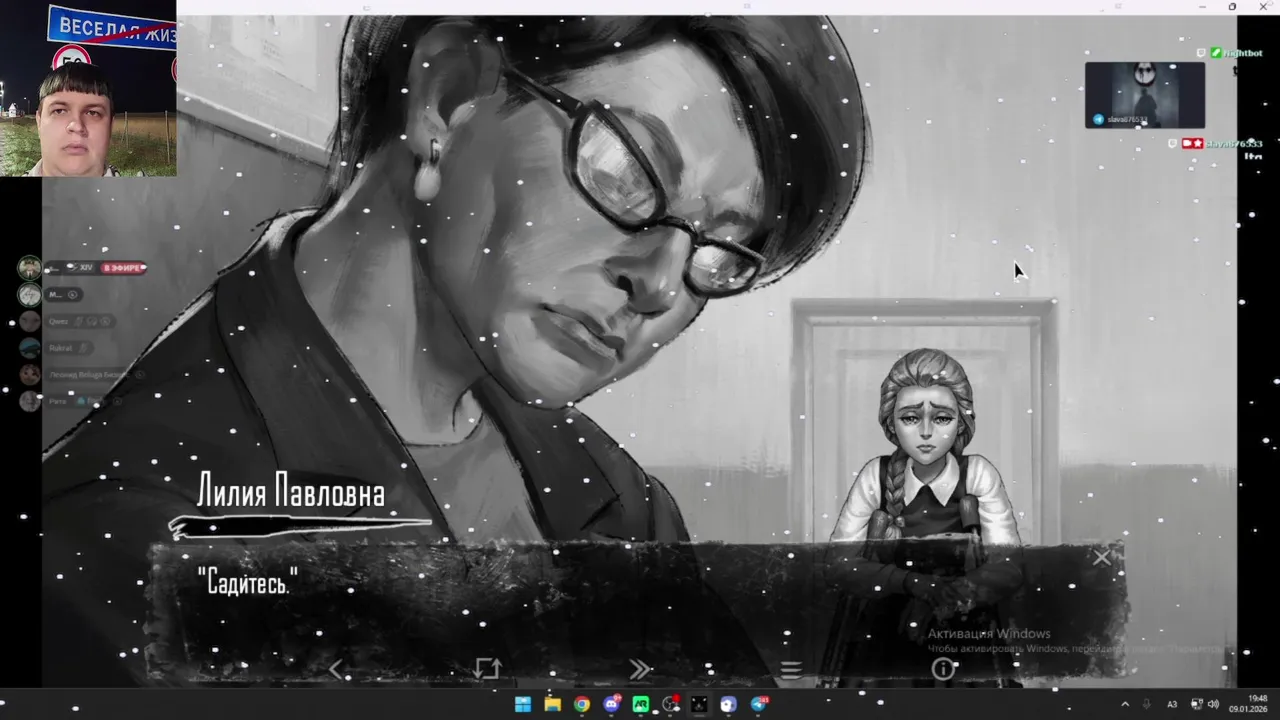Select the second voice overlay avatar 'M...'
Screen dimensions: 1280x720
[x=30, y=295]
